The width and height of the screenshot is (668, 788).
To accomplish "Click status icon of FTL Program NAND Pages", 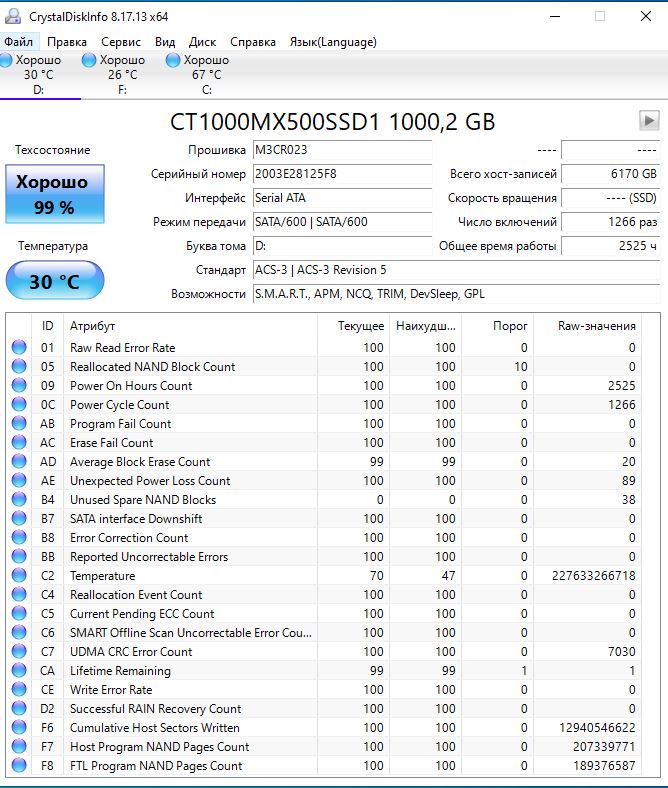I will [x=19, y=765].
